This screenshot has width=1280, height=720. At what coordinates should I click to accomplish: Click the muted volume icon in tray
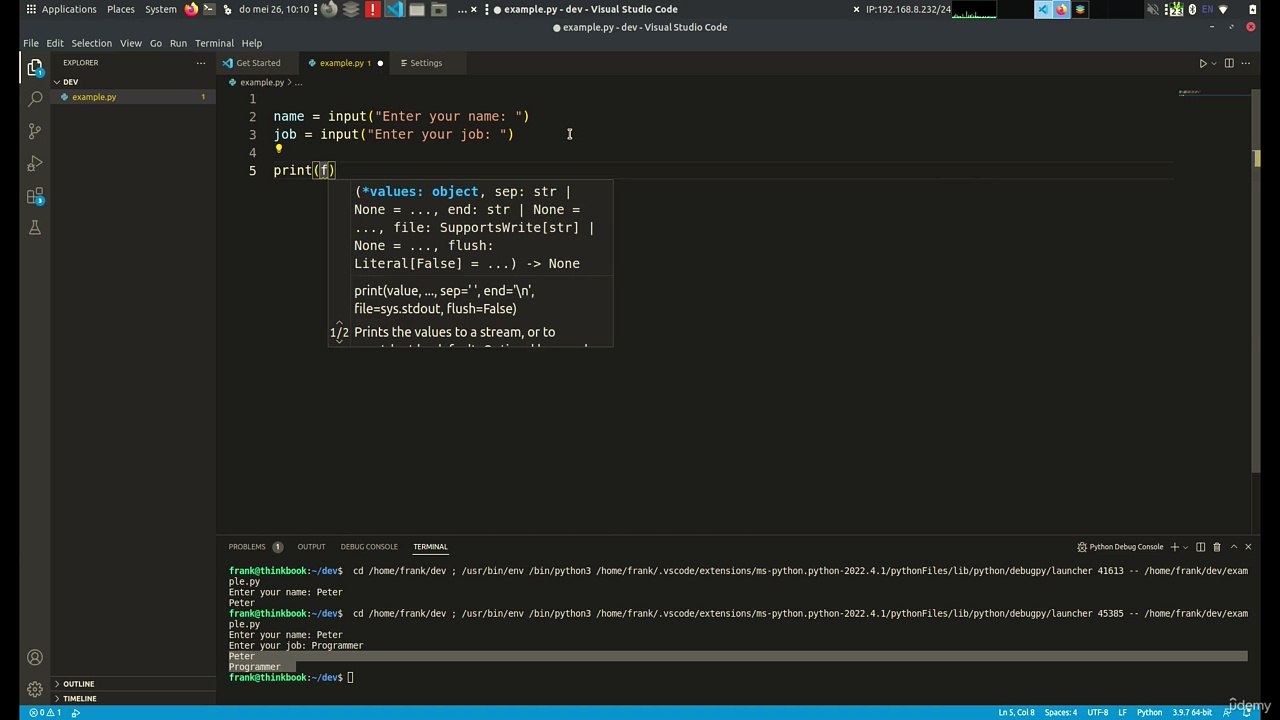tap(1153, 9)
